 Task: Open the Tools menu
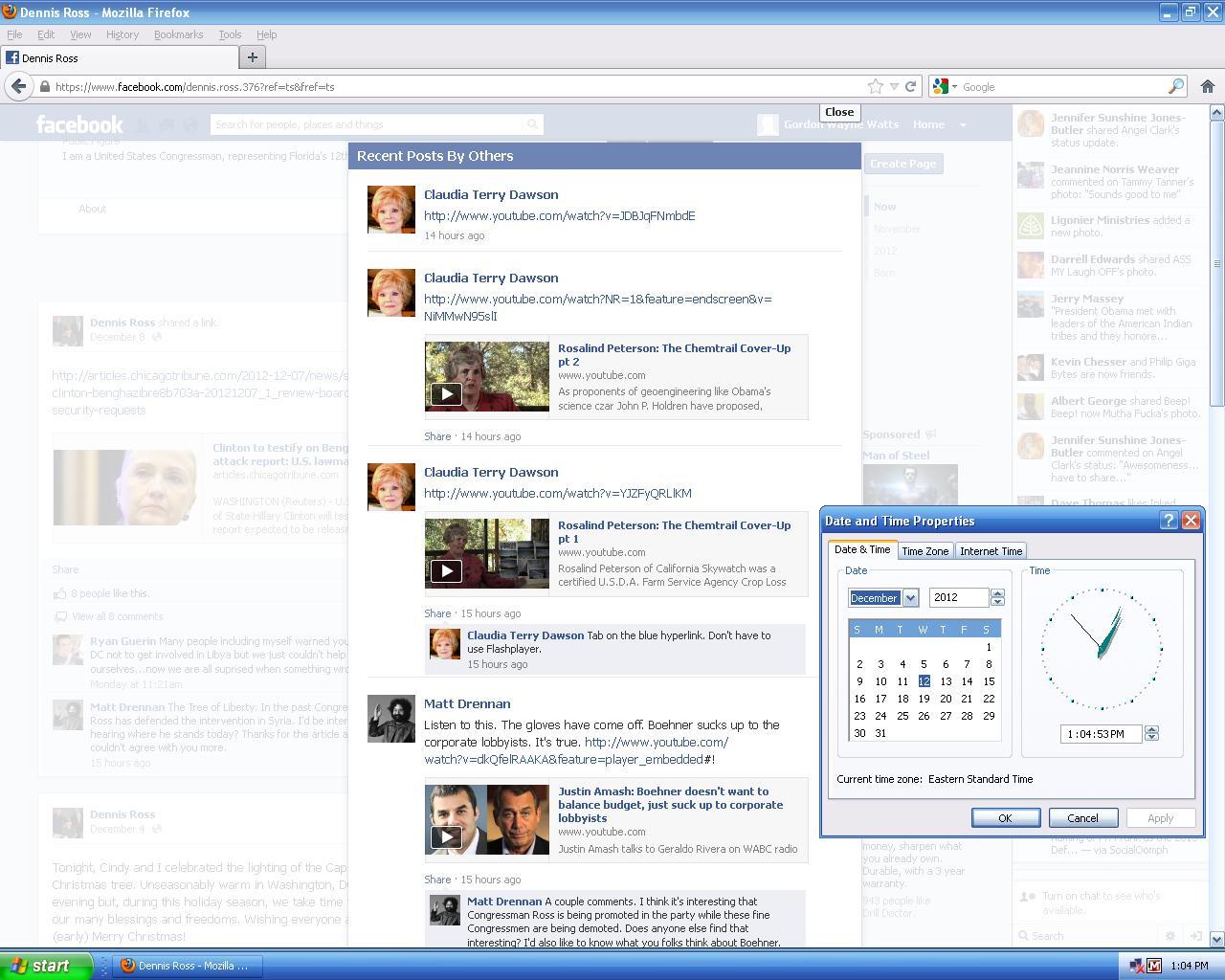pos(230,34)
